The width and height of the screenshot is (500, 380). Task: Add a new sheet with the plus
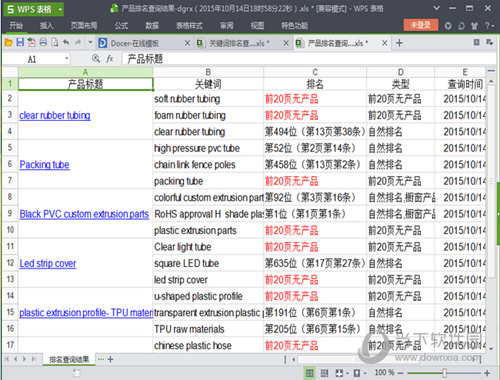point(110,359)
